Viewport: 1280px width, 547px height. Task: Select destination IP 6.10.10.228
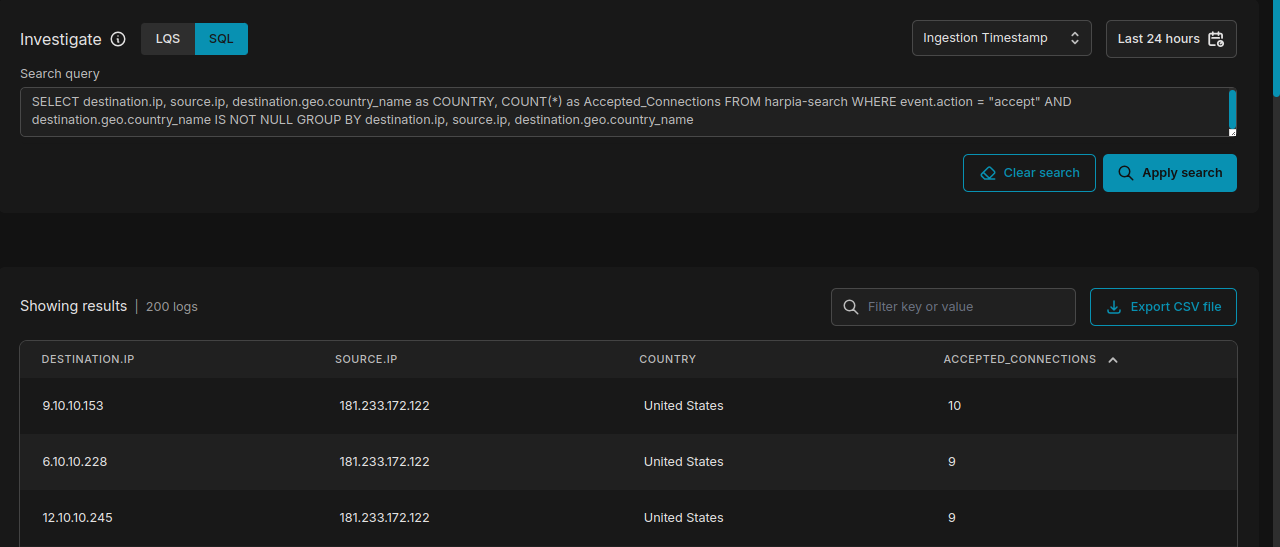coord(75,462)
